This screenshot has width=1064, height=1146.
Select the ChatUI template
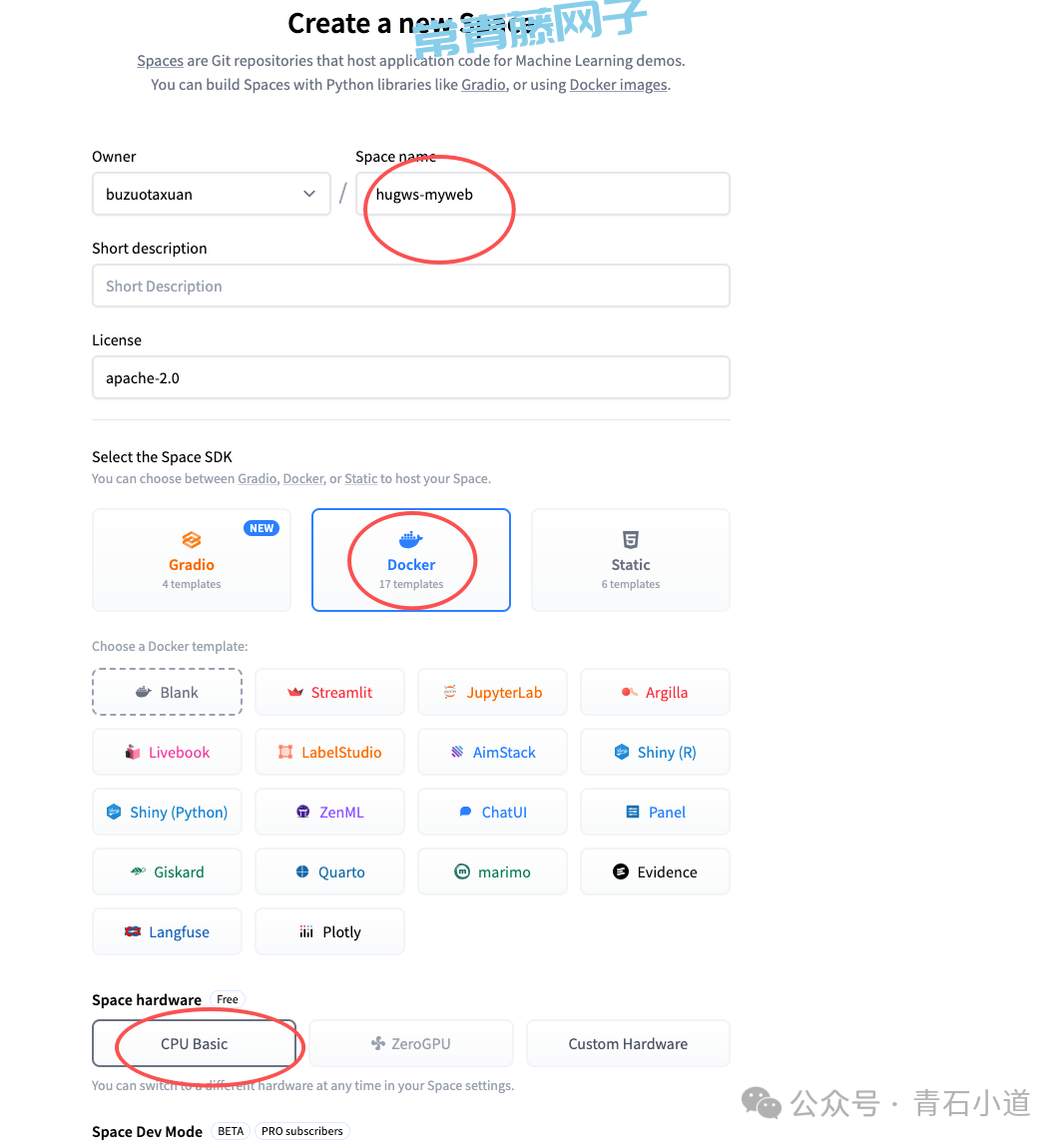tap(492, 812)
